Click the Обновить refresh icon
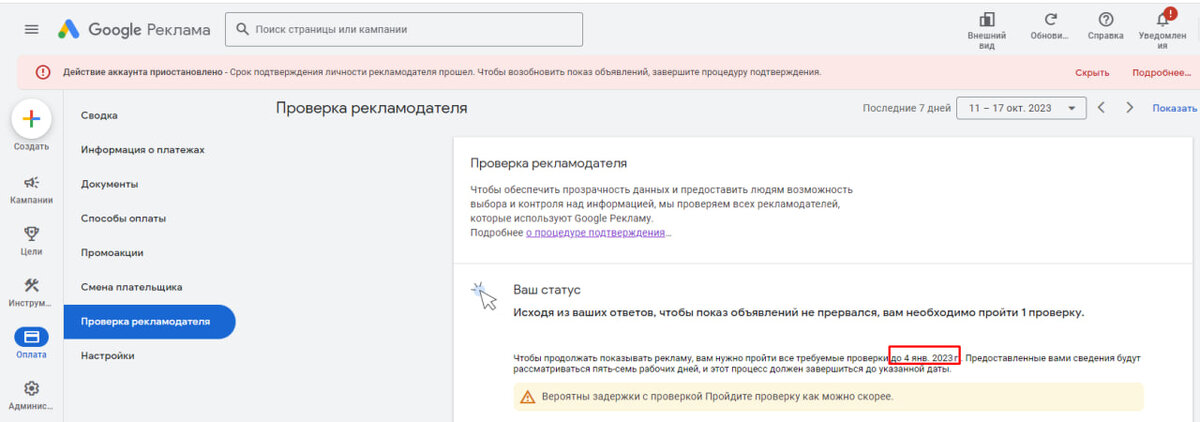This screenshot has width=1200, height=422. click(1050, 19)
